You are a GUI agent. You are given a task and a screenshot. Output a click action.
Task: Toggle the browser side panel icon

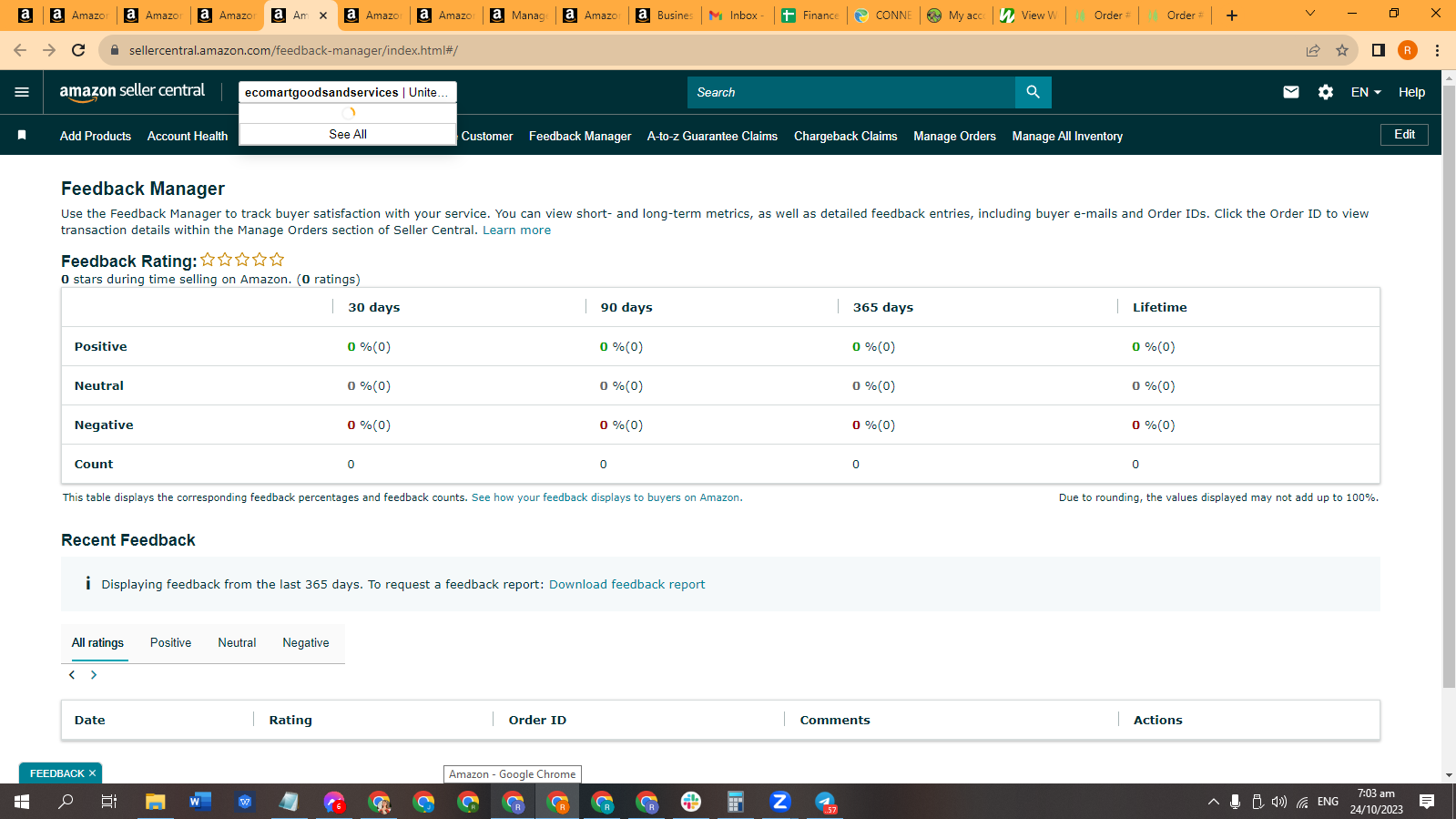pyautogui.click(x=1379, y=50)
